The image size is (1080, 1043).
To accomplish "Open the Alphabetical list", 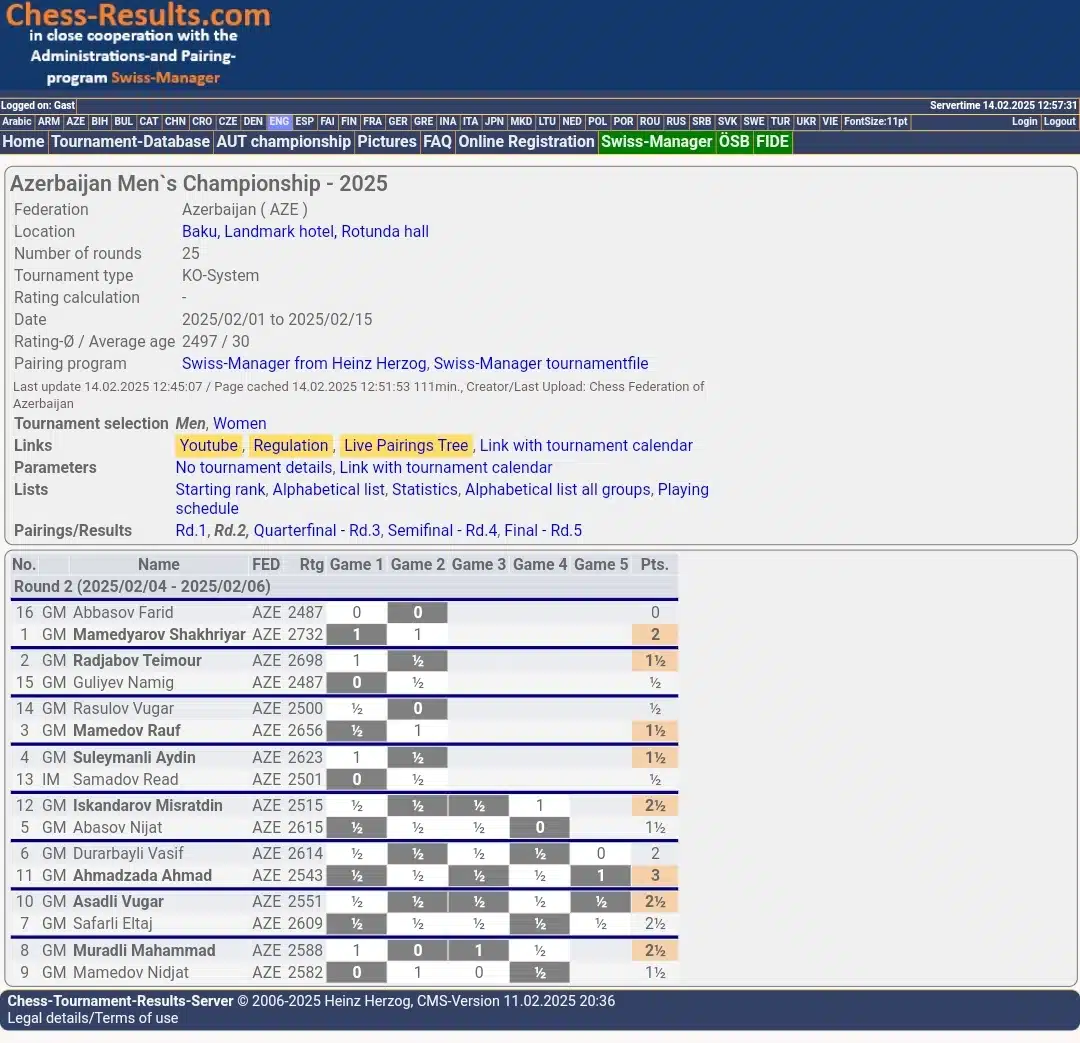I will (329, 490).
